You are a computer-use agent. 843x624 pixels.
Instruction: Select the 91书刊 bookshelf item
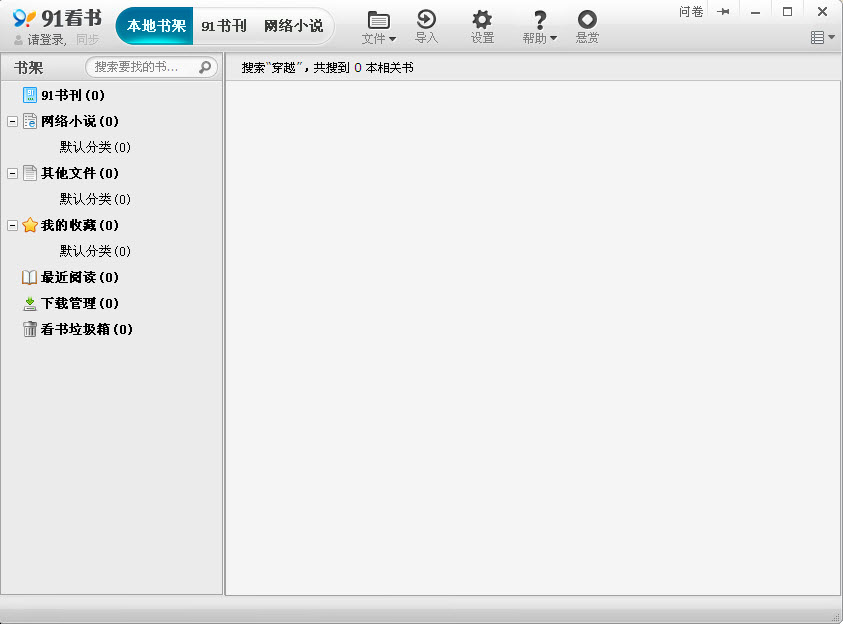click(x=72, y=95)
